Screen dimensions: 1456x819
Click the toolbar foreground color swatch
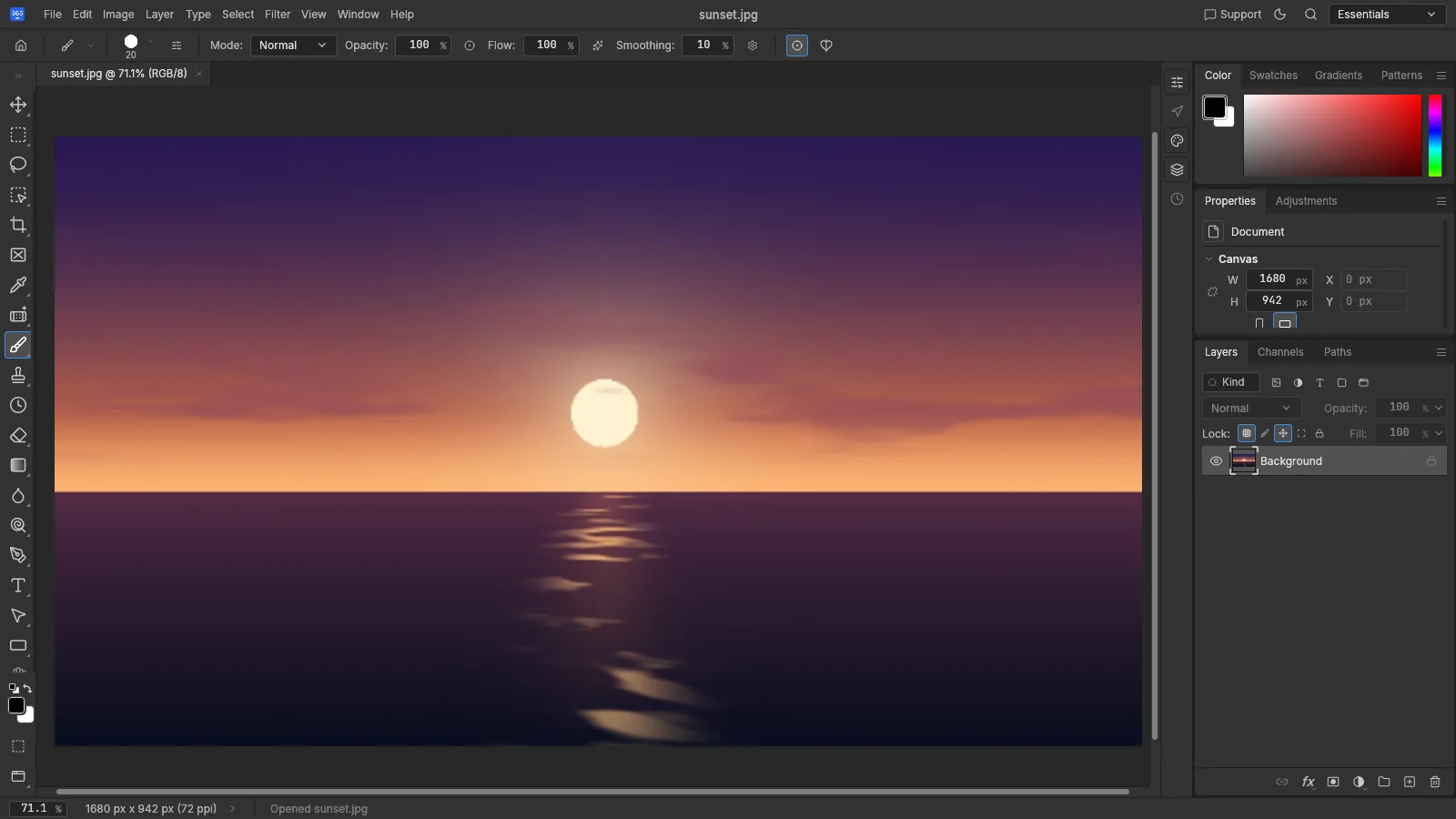tap(16, 705)
